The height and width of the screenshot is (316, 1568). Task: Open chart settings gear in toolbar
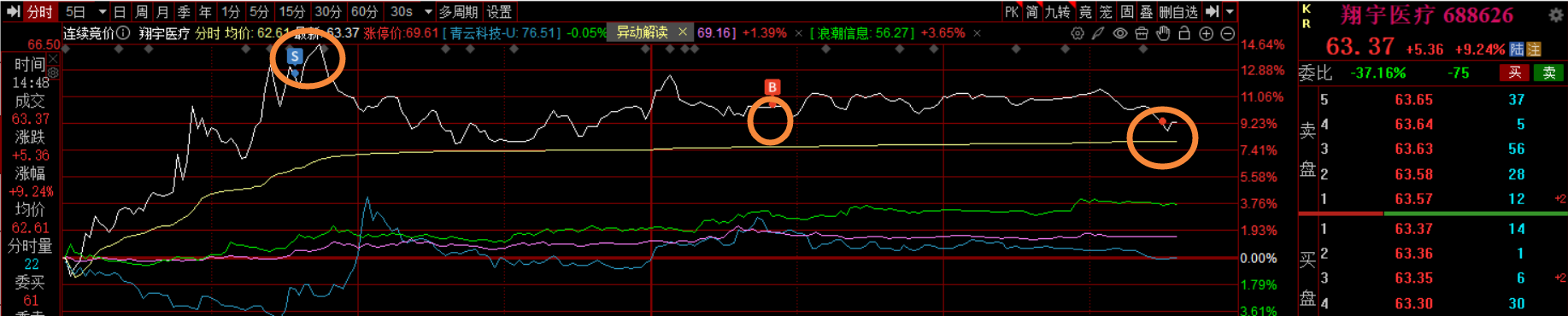1078,33
